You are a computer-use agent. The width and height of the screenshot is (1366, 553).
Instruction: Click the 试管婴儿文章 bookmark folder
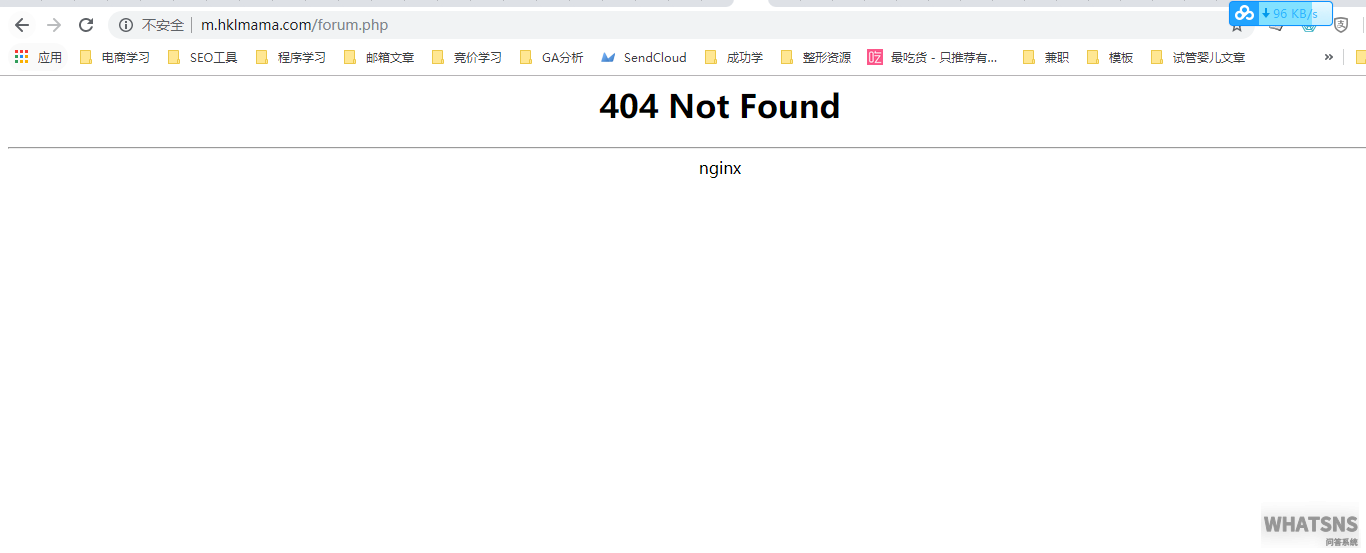pyautogui.click(x=1198, y=58)
